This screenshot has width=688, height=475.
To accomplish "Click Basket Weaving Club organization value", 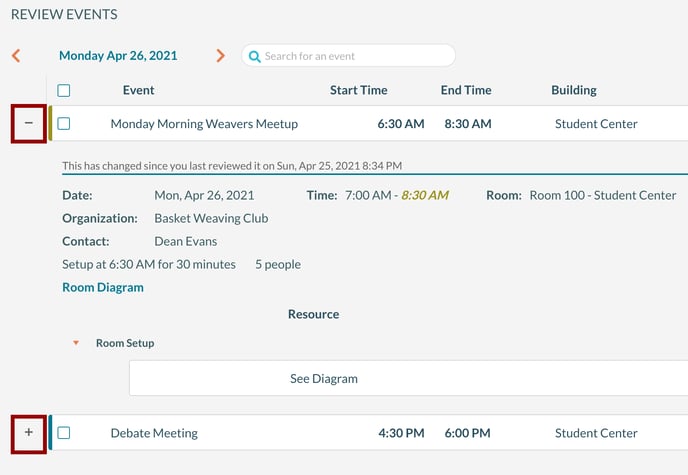I will tap(211, 218).
